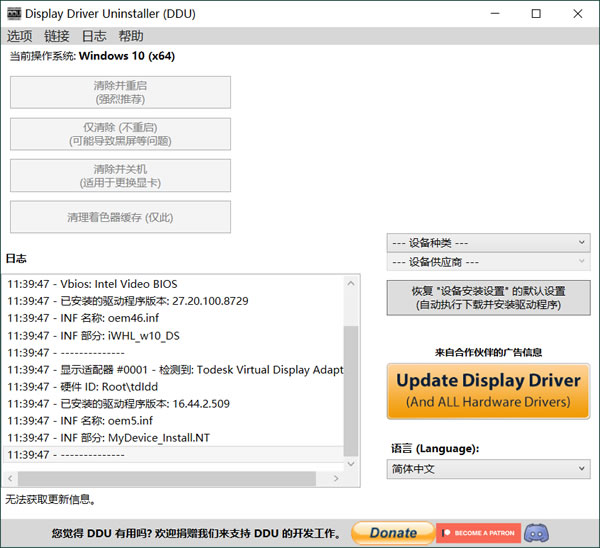Open the 选项 menu

(x=19, y=36)
